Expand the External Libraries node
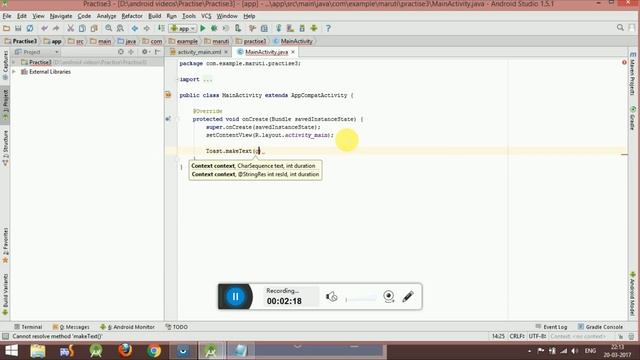 point(14,71)
